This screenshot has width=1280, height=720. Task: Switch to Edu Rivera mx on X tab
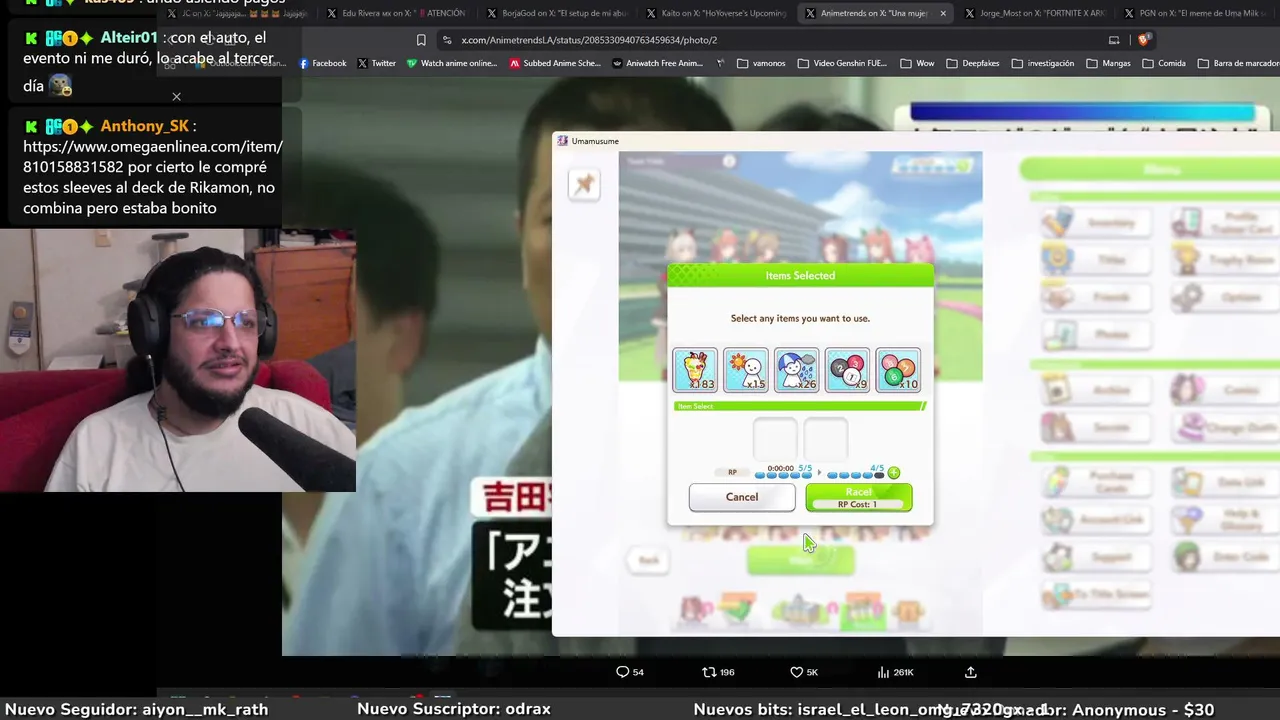point(397,13)
